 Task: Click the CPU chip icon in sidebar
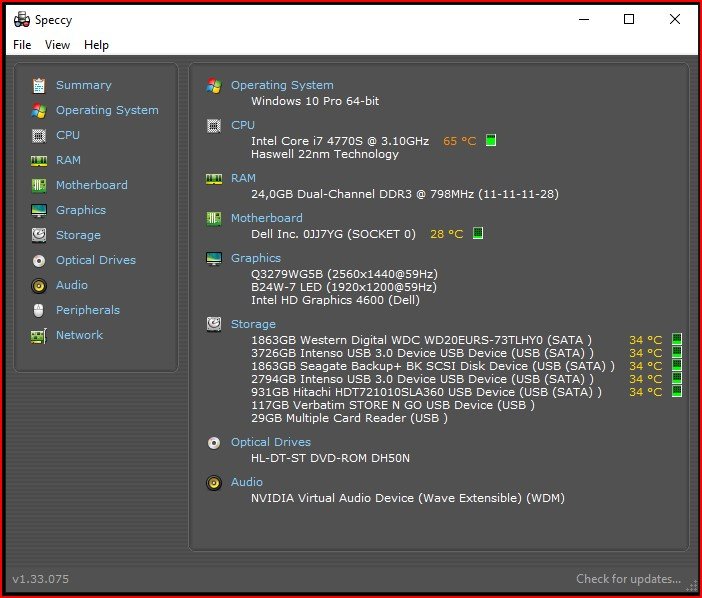point(39,135)
